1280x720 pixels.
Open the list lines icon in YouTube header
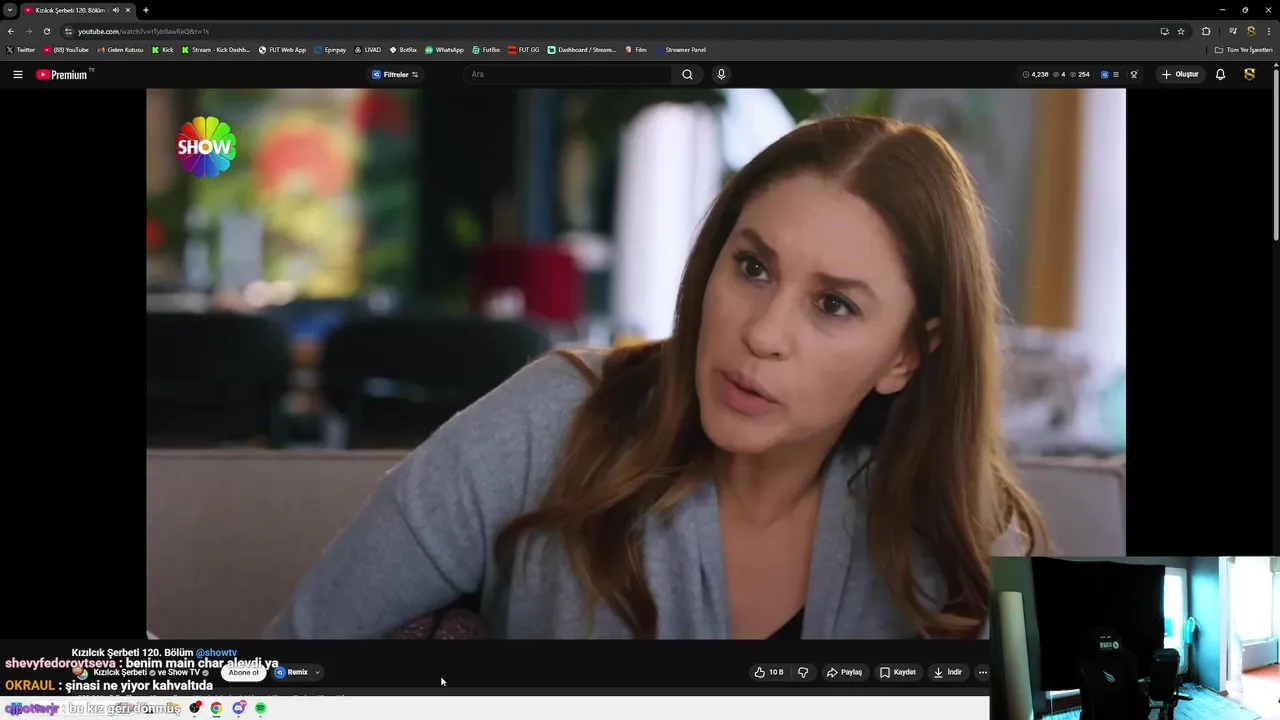(x=1116, y=74)
